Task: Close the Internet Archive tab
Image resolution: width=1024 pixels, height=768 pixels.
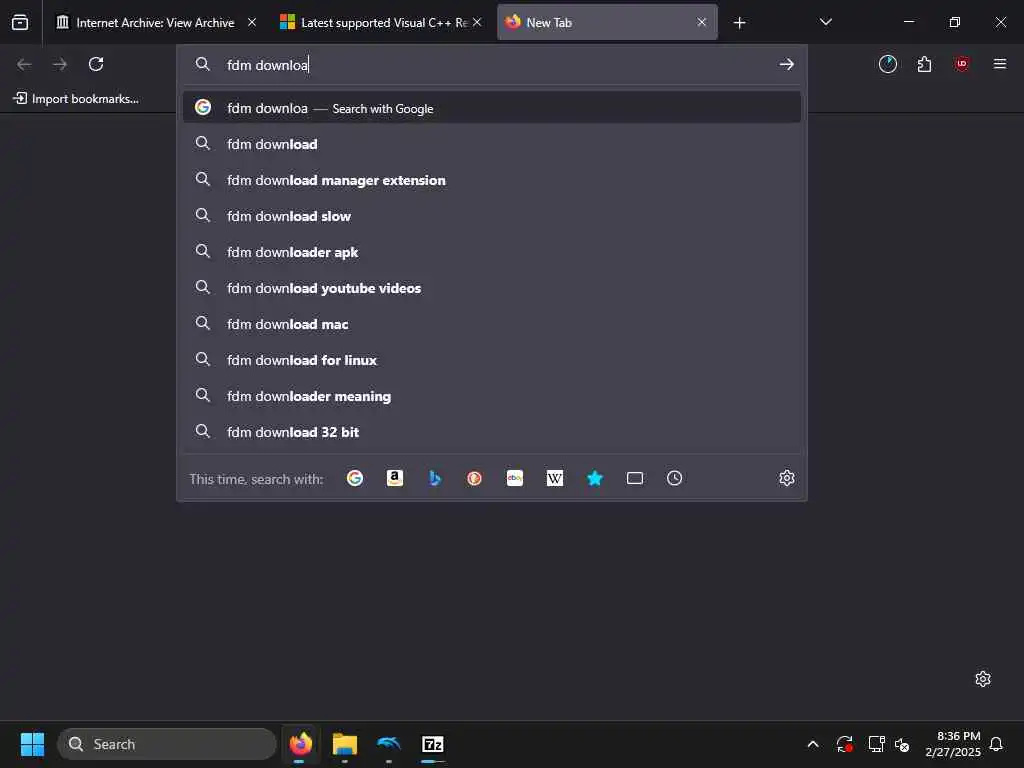Action: point(251,22)
